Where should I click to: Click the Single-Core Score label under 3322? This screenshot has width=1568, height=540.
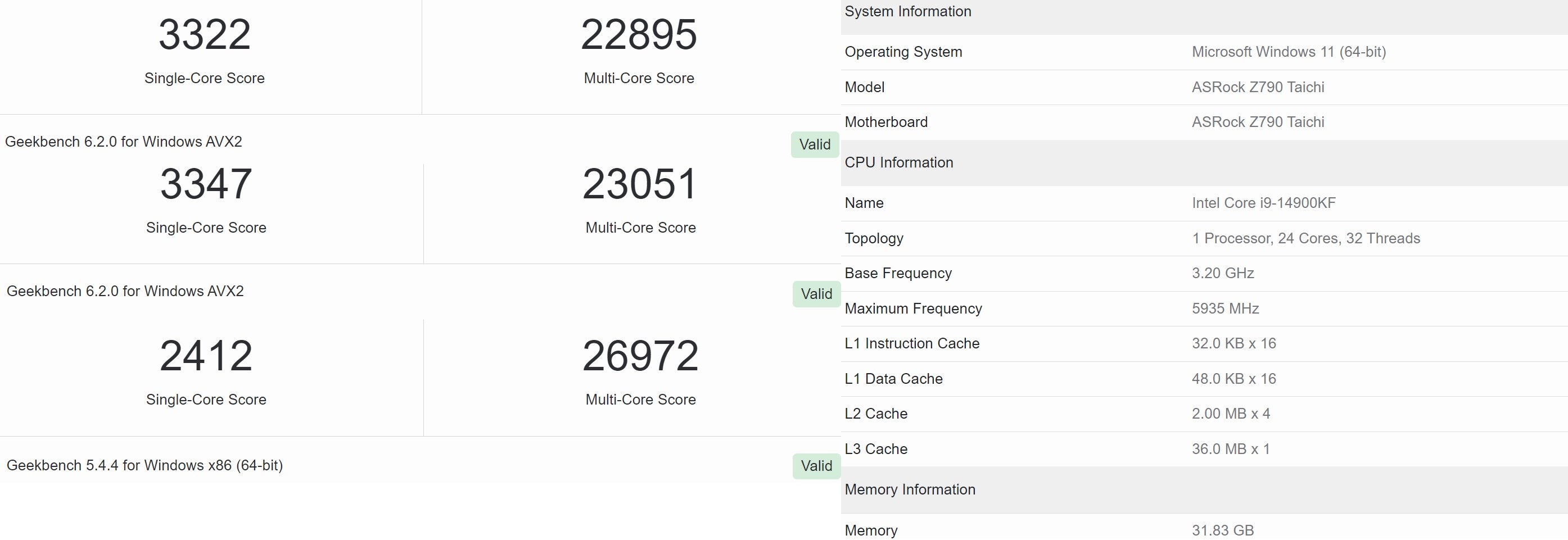point(205,78)
